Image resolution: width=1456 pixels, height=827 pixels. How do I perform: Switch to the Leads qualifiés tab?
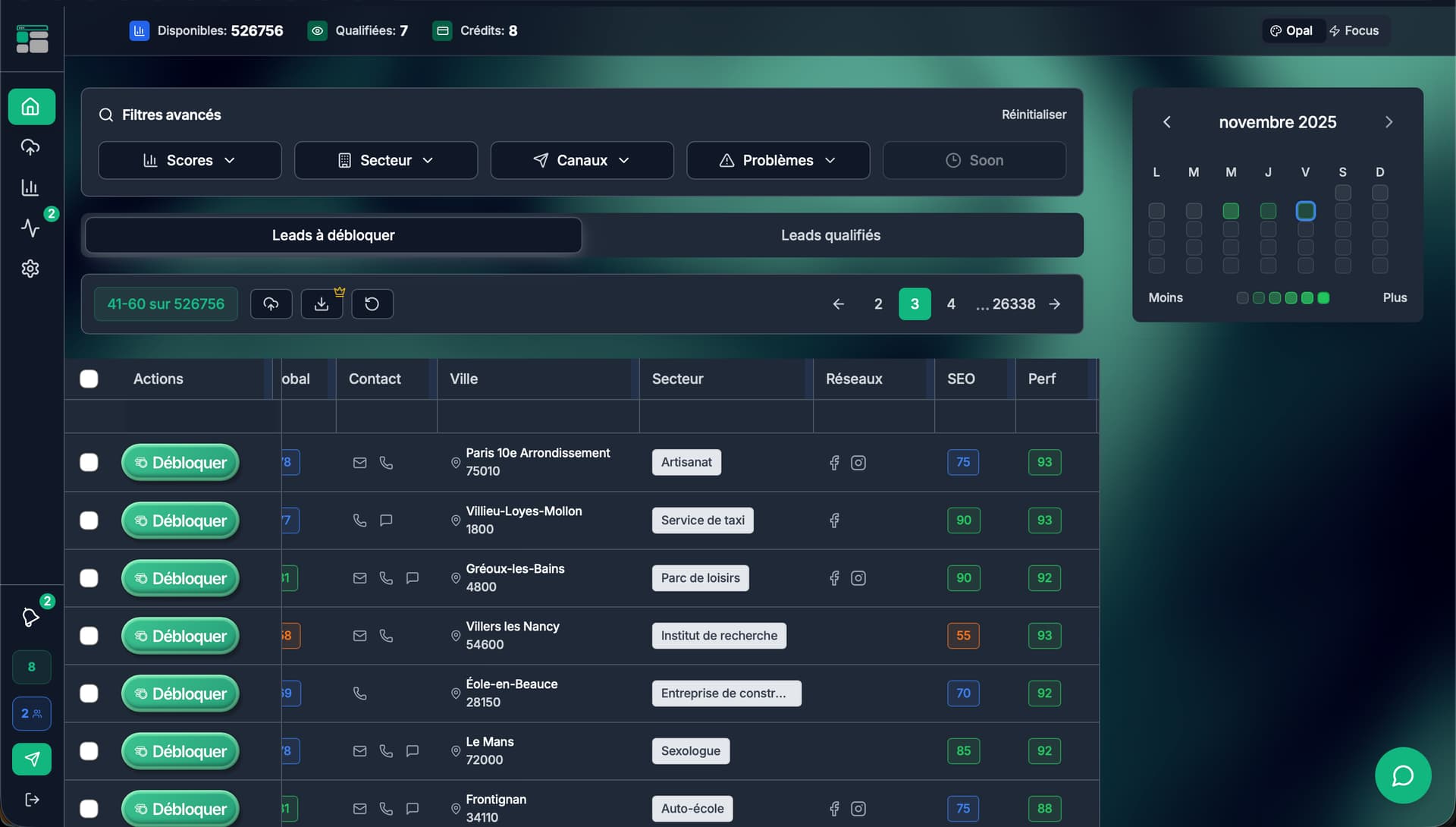830,235
